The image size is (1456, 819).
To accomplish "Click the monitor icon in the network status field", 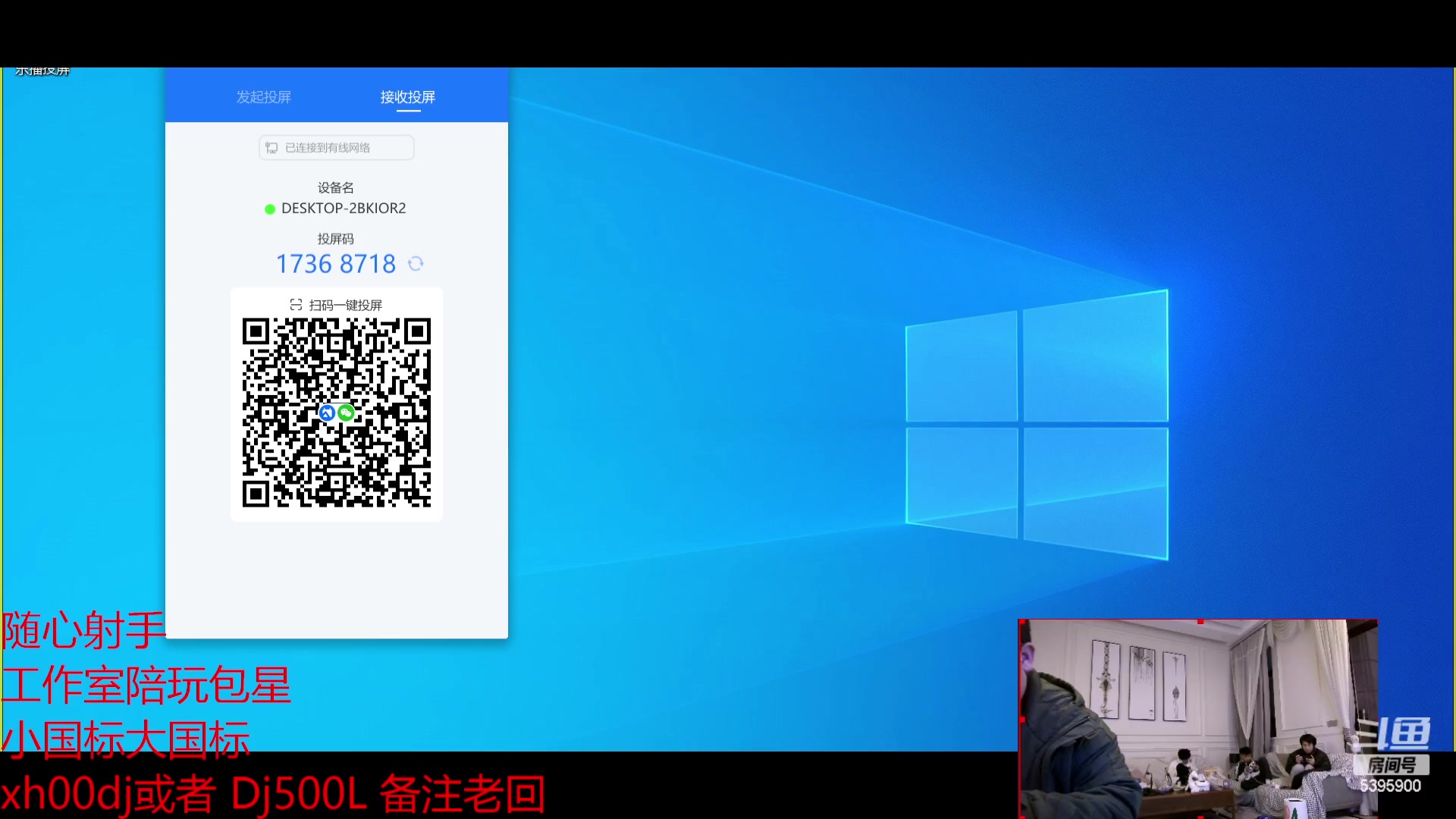I will click(x=271, y=147).
